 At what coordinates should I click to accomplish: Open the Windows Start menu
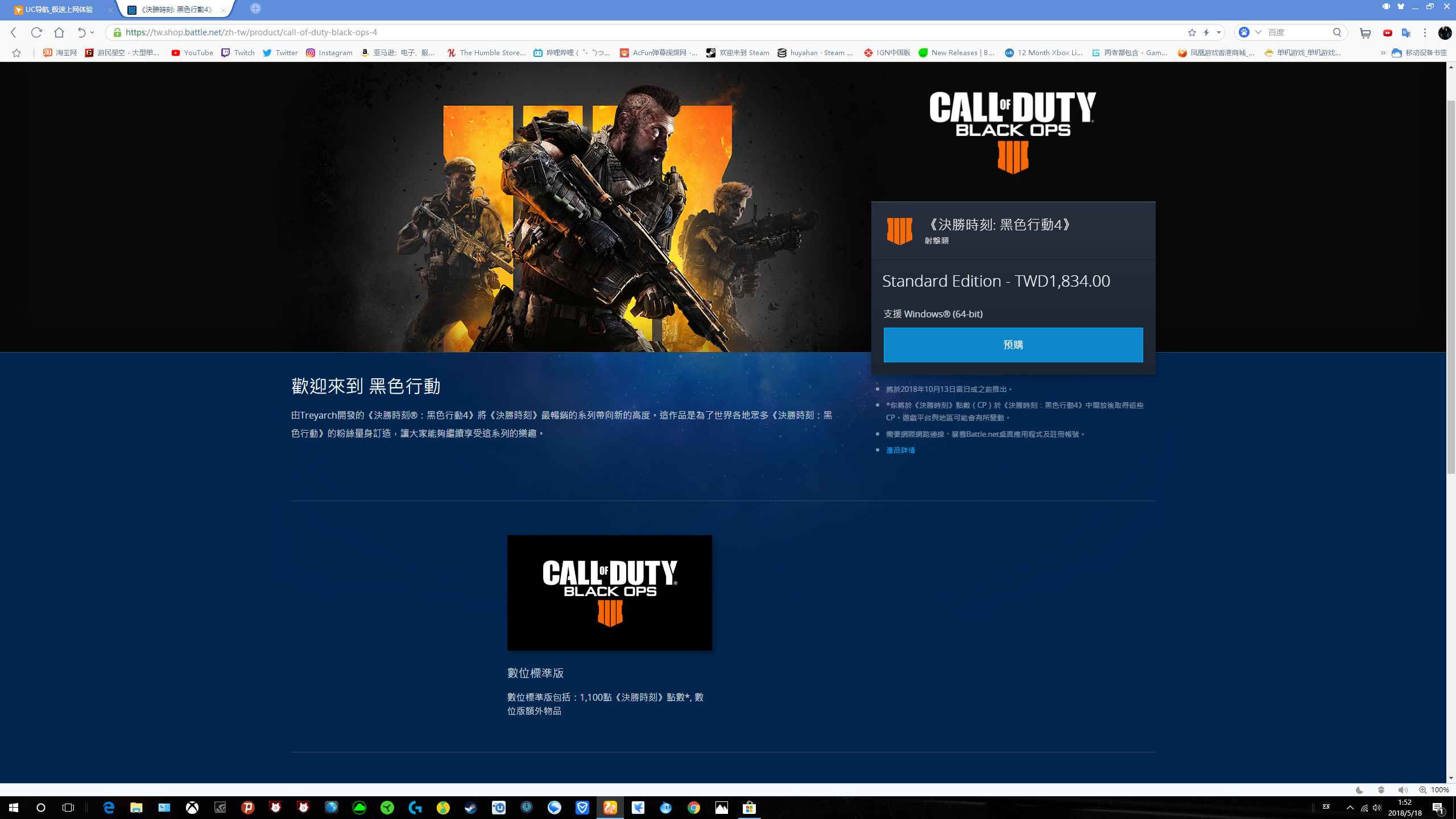[x=14, y=808]
